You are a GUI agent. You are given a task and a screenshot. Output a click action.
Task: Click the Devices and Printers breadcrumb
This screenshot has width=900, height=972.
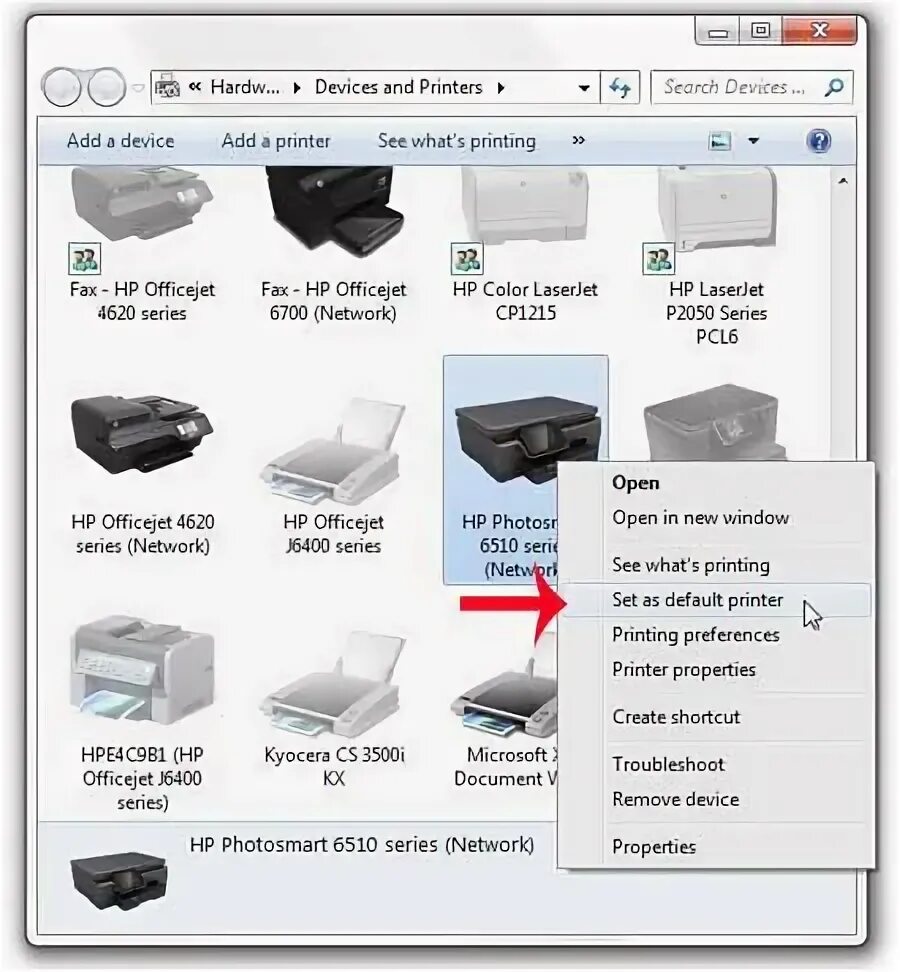399,87
